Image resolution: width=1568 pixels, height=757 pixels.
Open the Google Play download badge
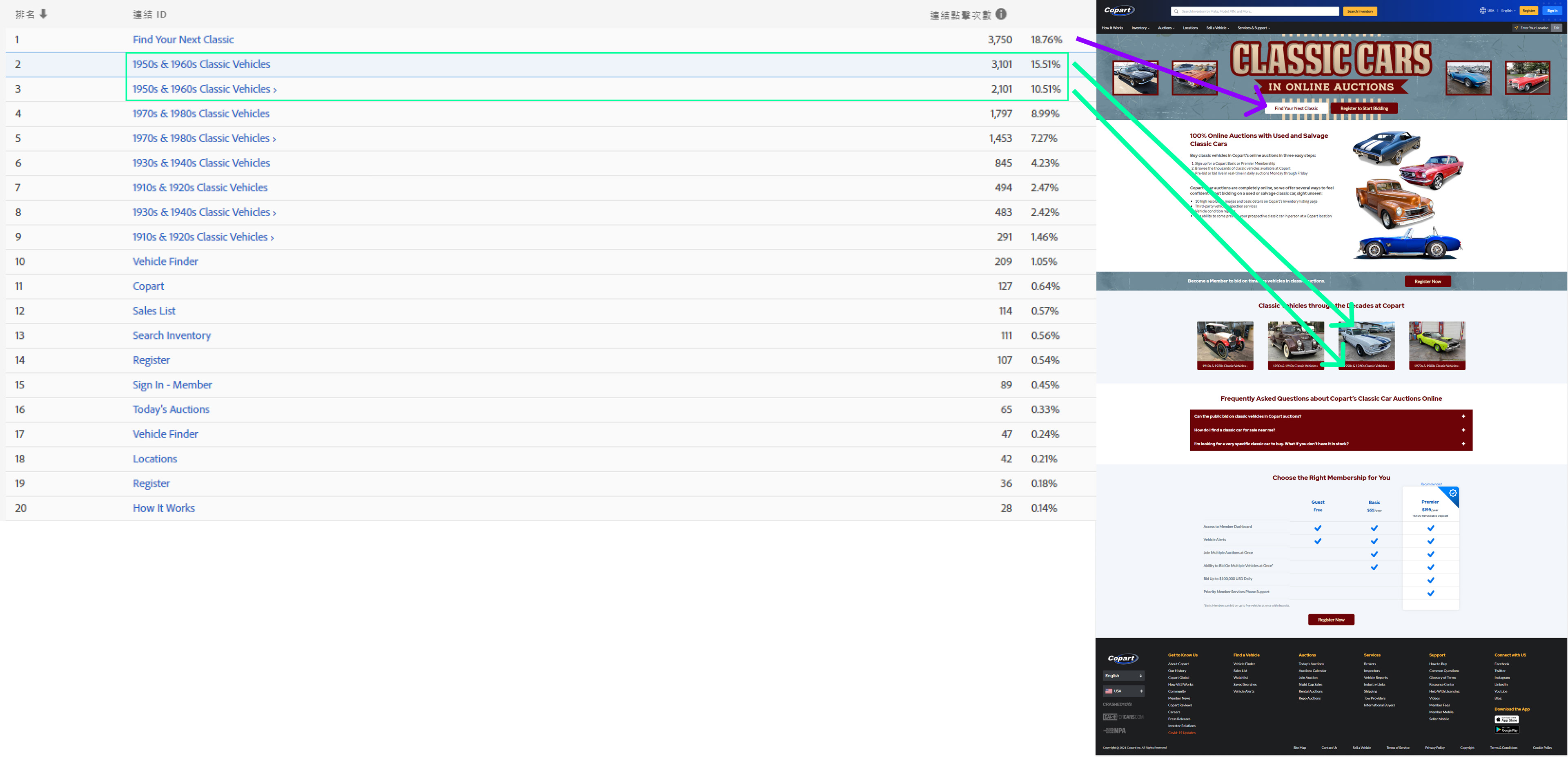tap(1506, 730)
